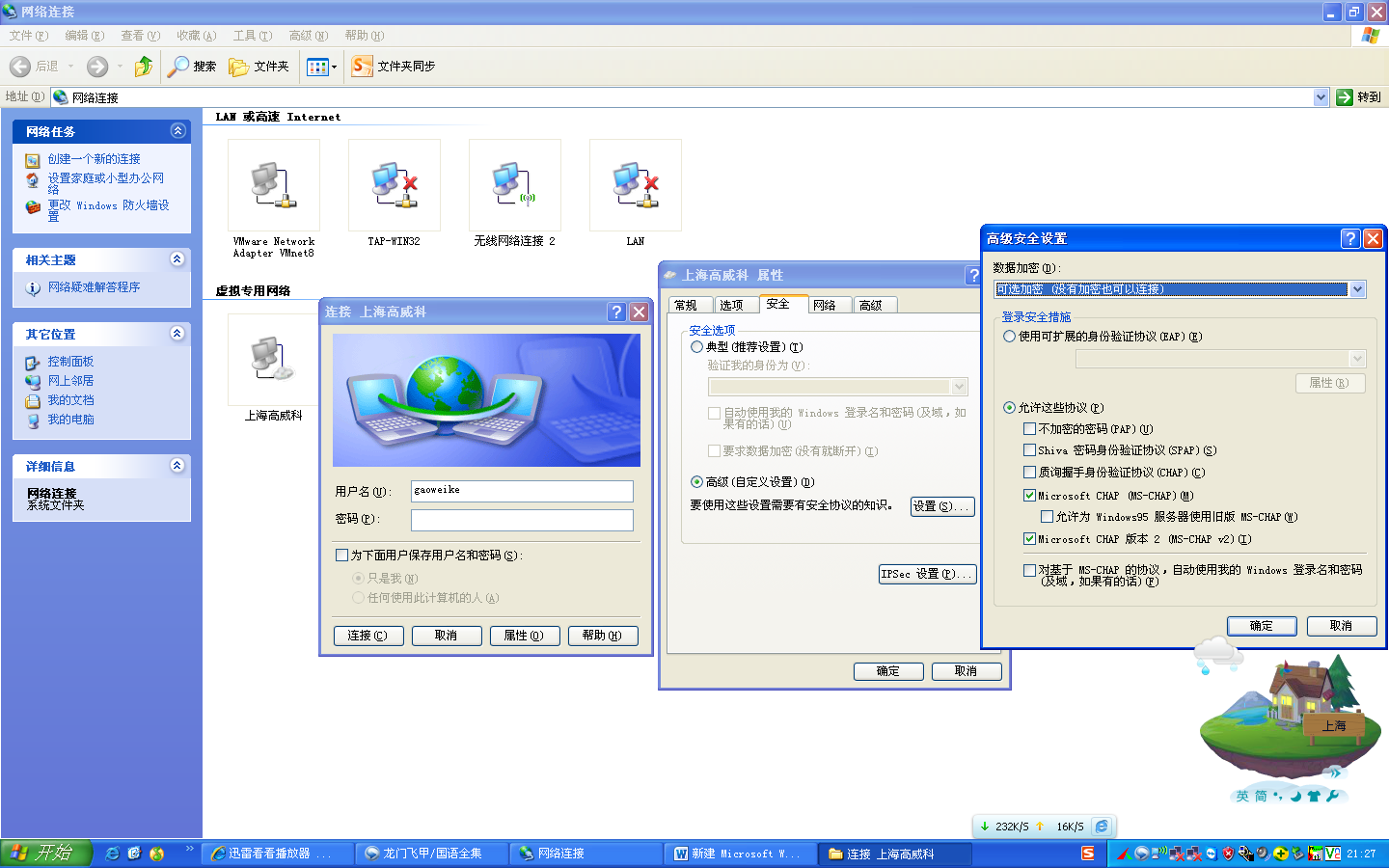Switch to the 网络 tab in properties
This screenshot has height=868, width=1389.
[825, 305]
